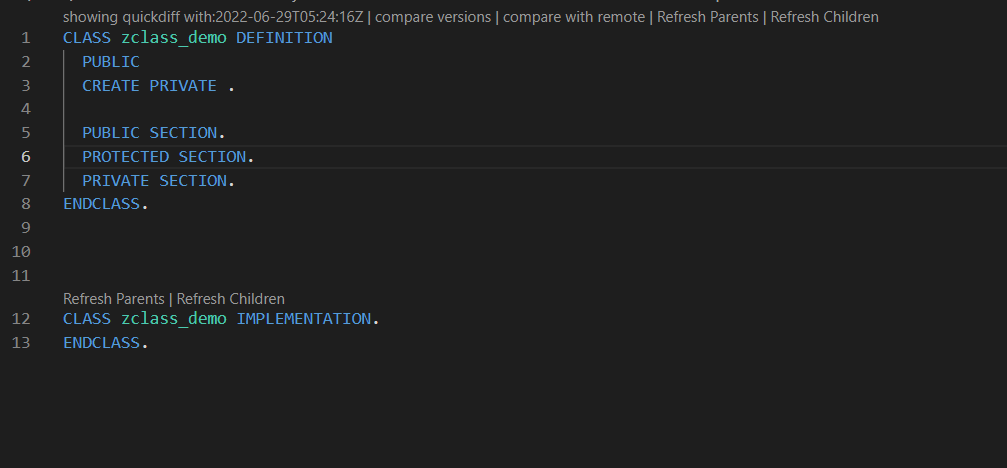The image size is (1007, 468).
Task: Place cursor on ENDCLASS on line 13
Action: pos(102,343)
